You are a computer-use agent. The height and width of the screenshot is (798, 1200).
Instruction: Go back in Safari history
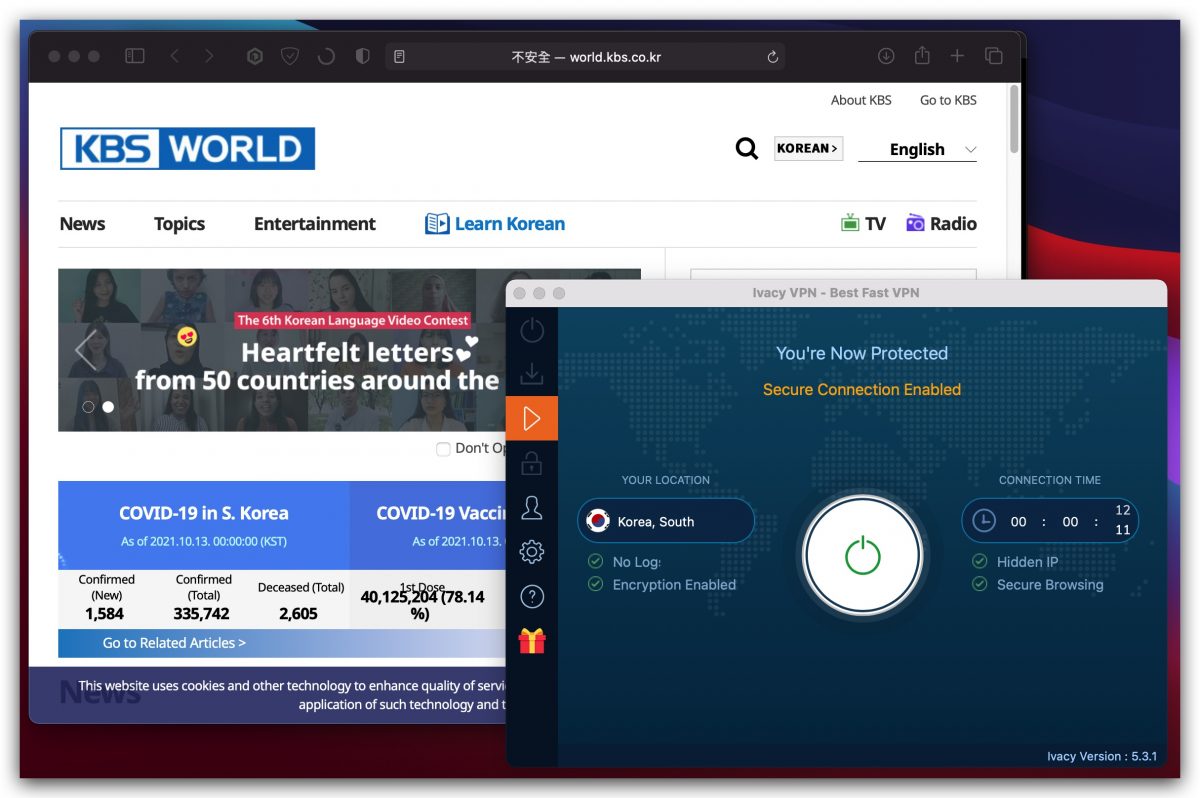(175, 57)
